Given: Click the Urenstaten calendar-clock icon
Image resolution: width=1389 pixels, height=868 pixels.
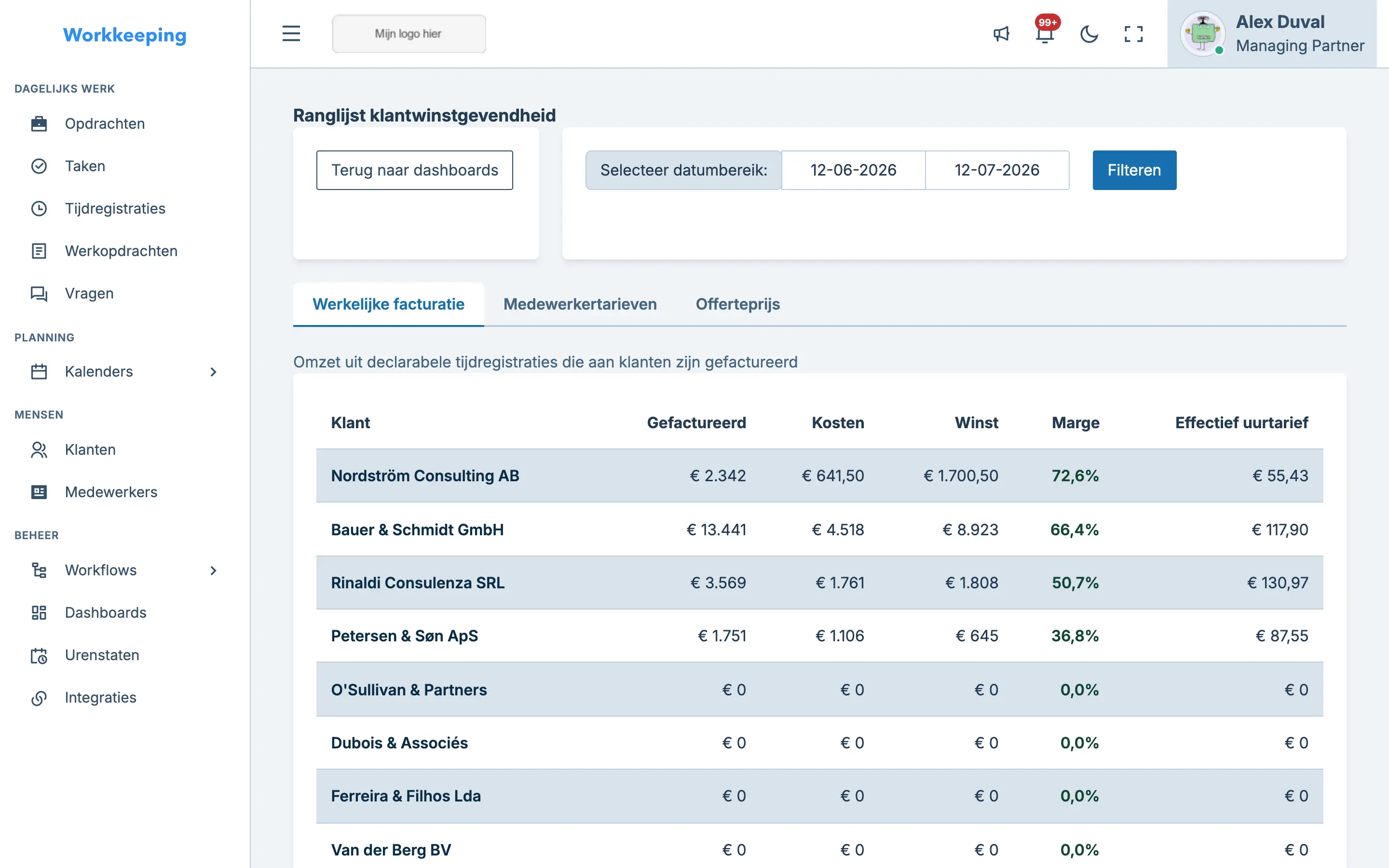Looking at the screenshot, I should click(39, 656).
